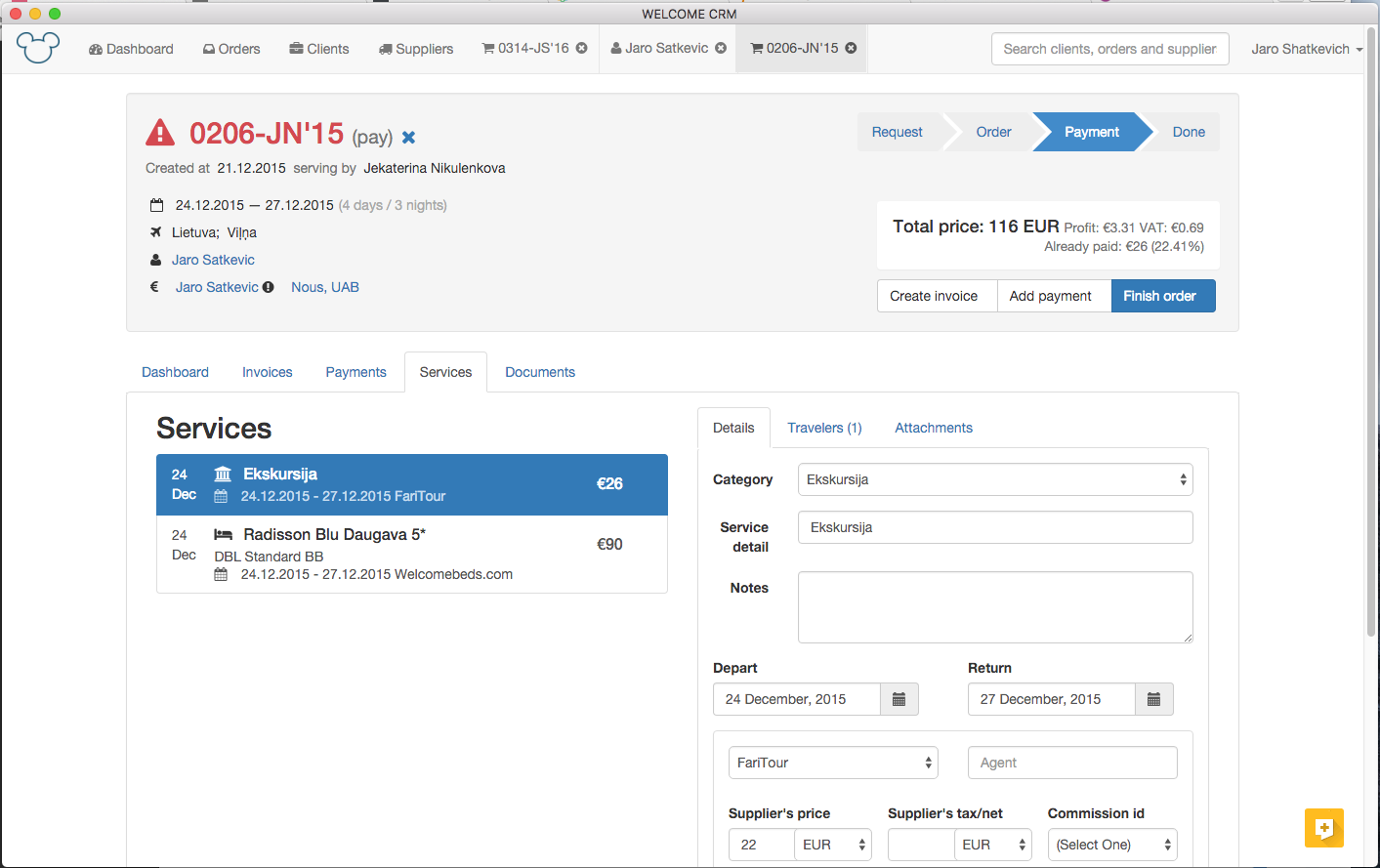1380x868 pixels.
Task: Click the blue X beside (pay)
Action: (x=409, y=138)
